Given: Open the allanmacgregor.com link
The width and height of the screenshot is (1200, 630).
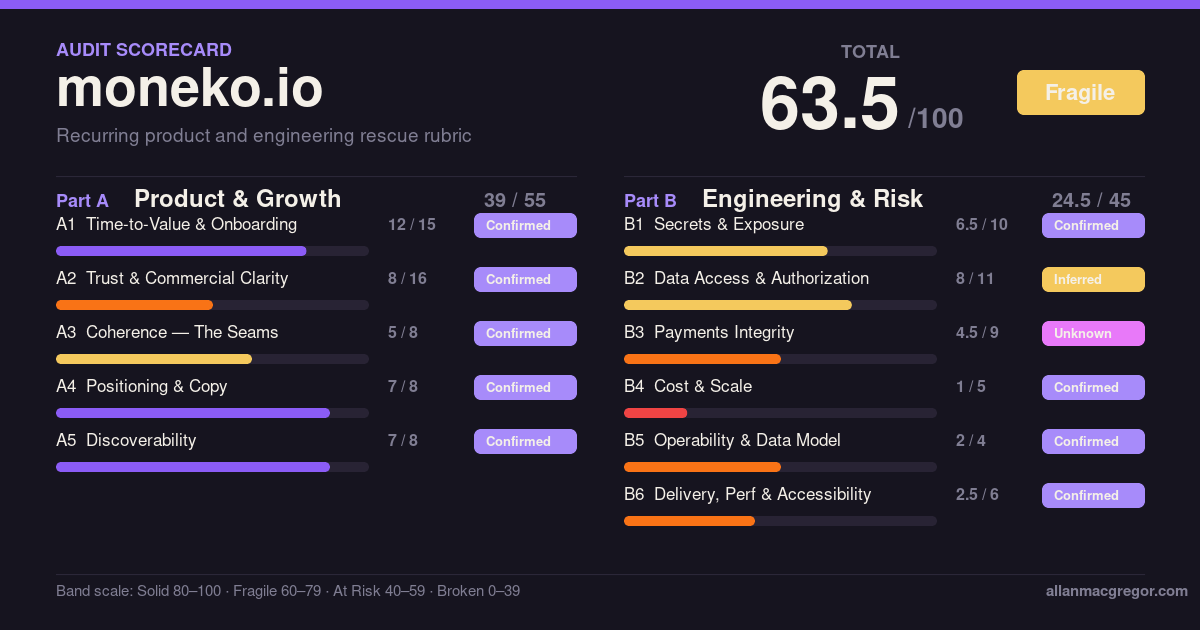Looking at the screenshot, I should [1116, 591].
